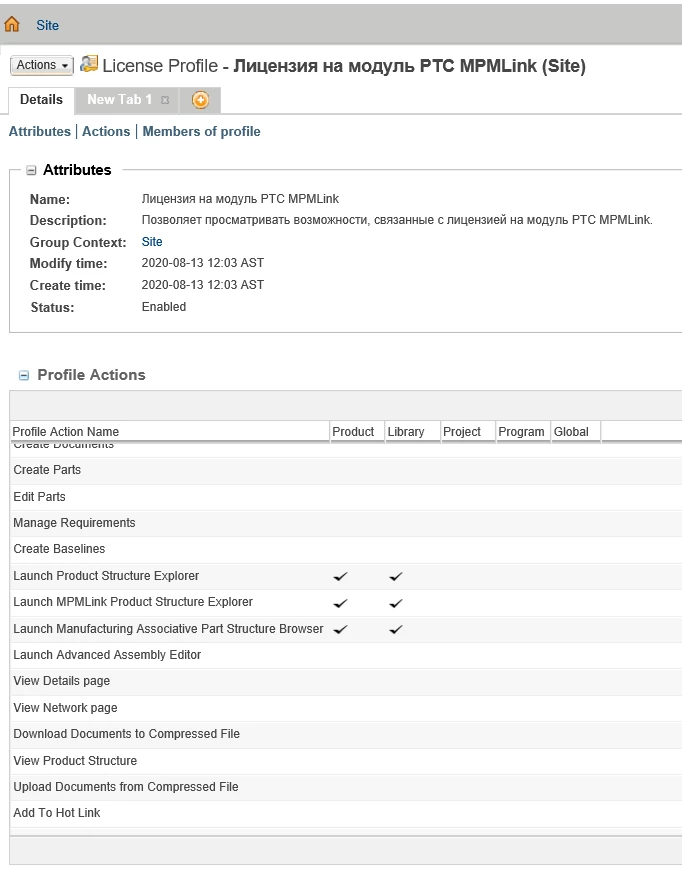Select Launch MPMLink Product Structure Explorer row
The width and height of the screenshot is (682, 884).
pos(346,602)
